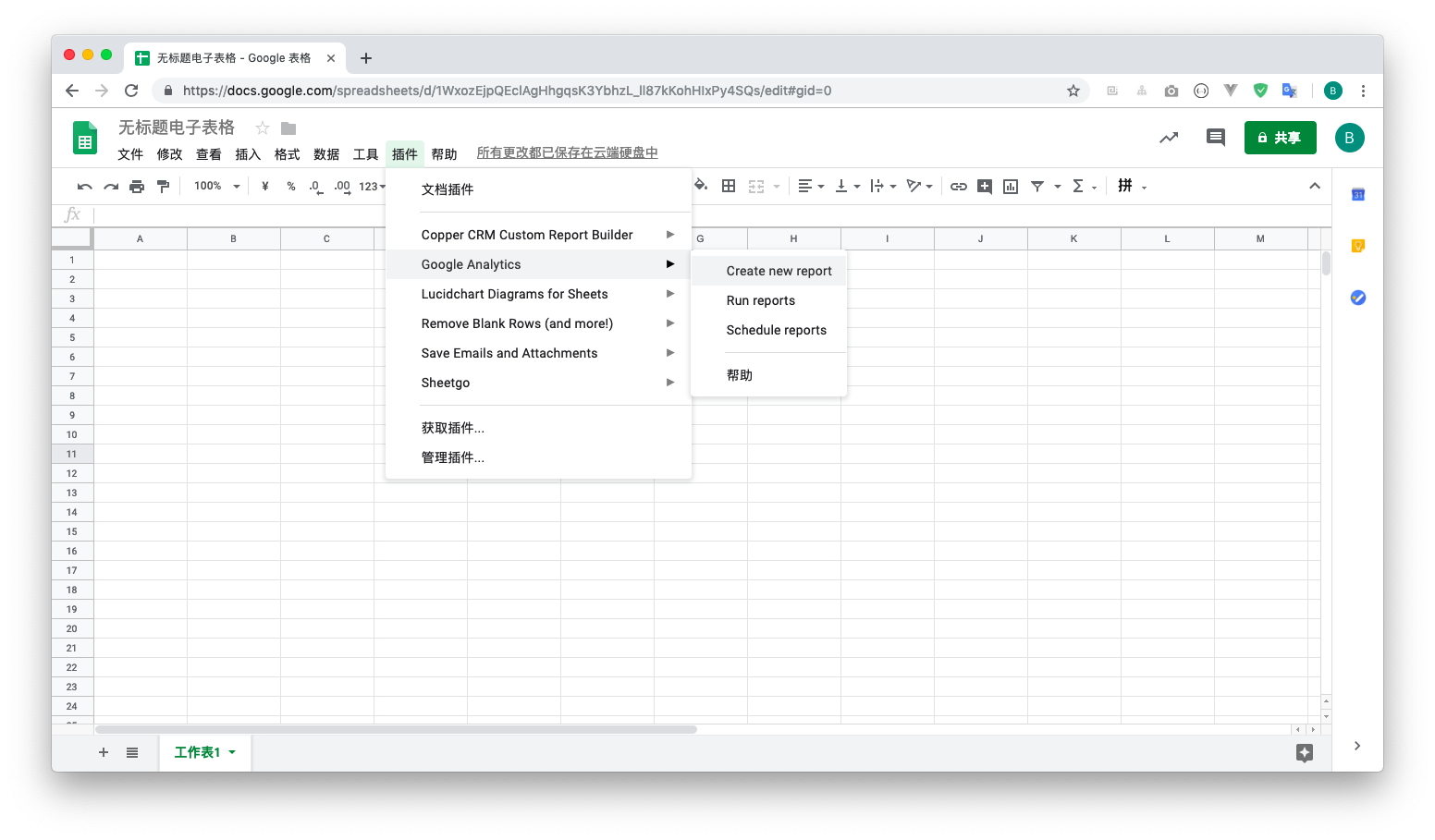Click the undo icon in toolbar
Image resolution: width=1435 pixels, height=840 pixels.
point(85,187)
